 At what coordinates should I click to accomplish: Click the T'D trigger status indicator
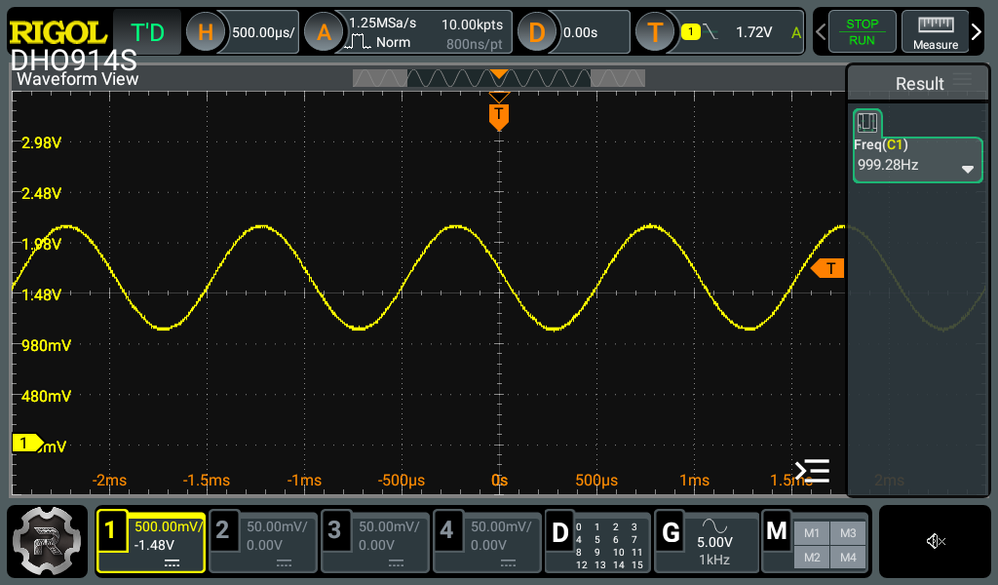[147, 32]
